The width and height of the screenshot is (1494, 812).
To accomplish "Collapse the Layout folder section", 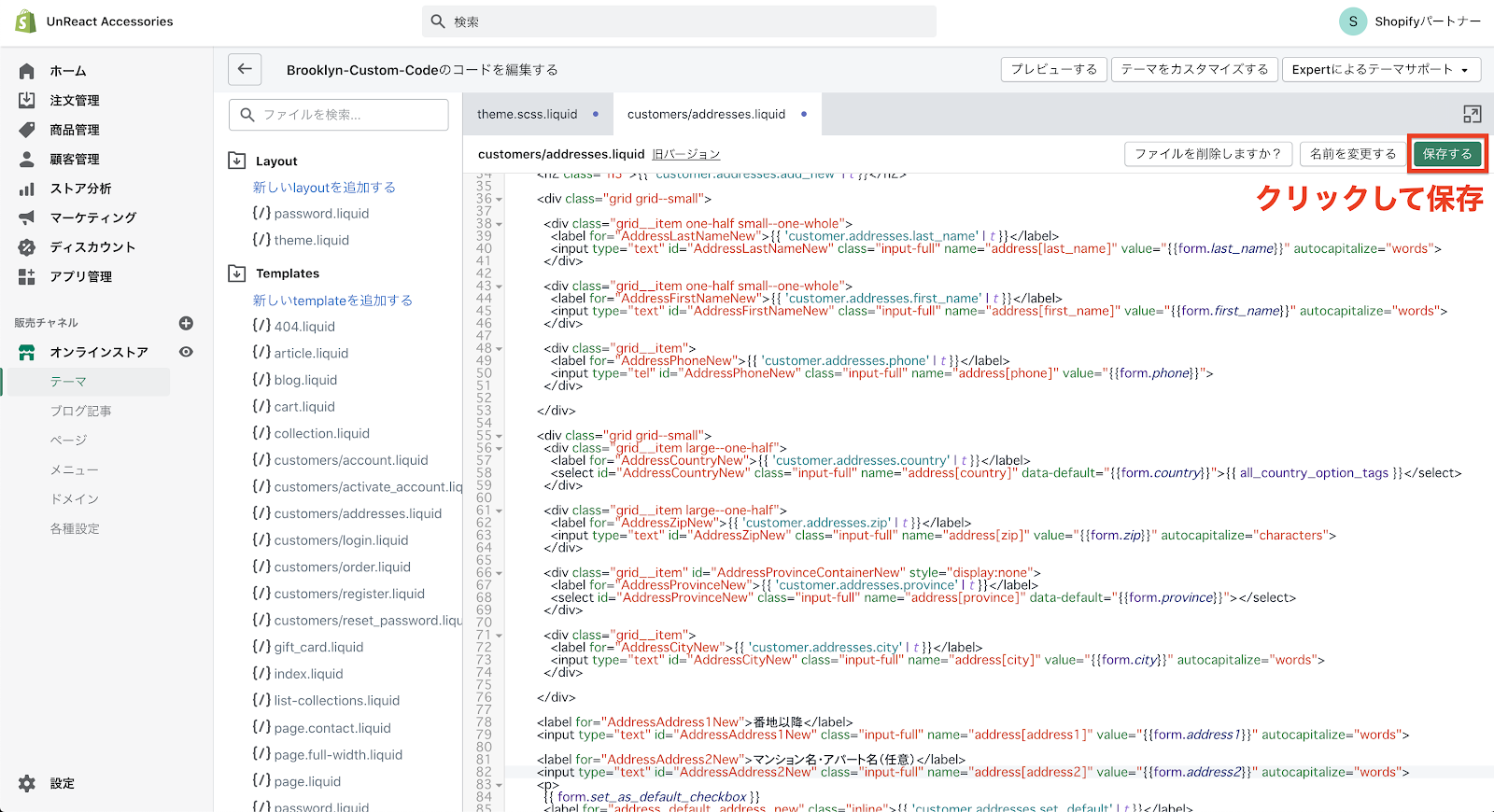I will coord(237,161).
